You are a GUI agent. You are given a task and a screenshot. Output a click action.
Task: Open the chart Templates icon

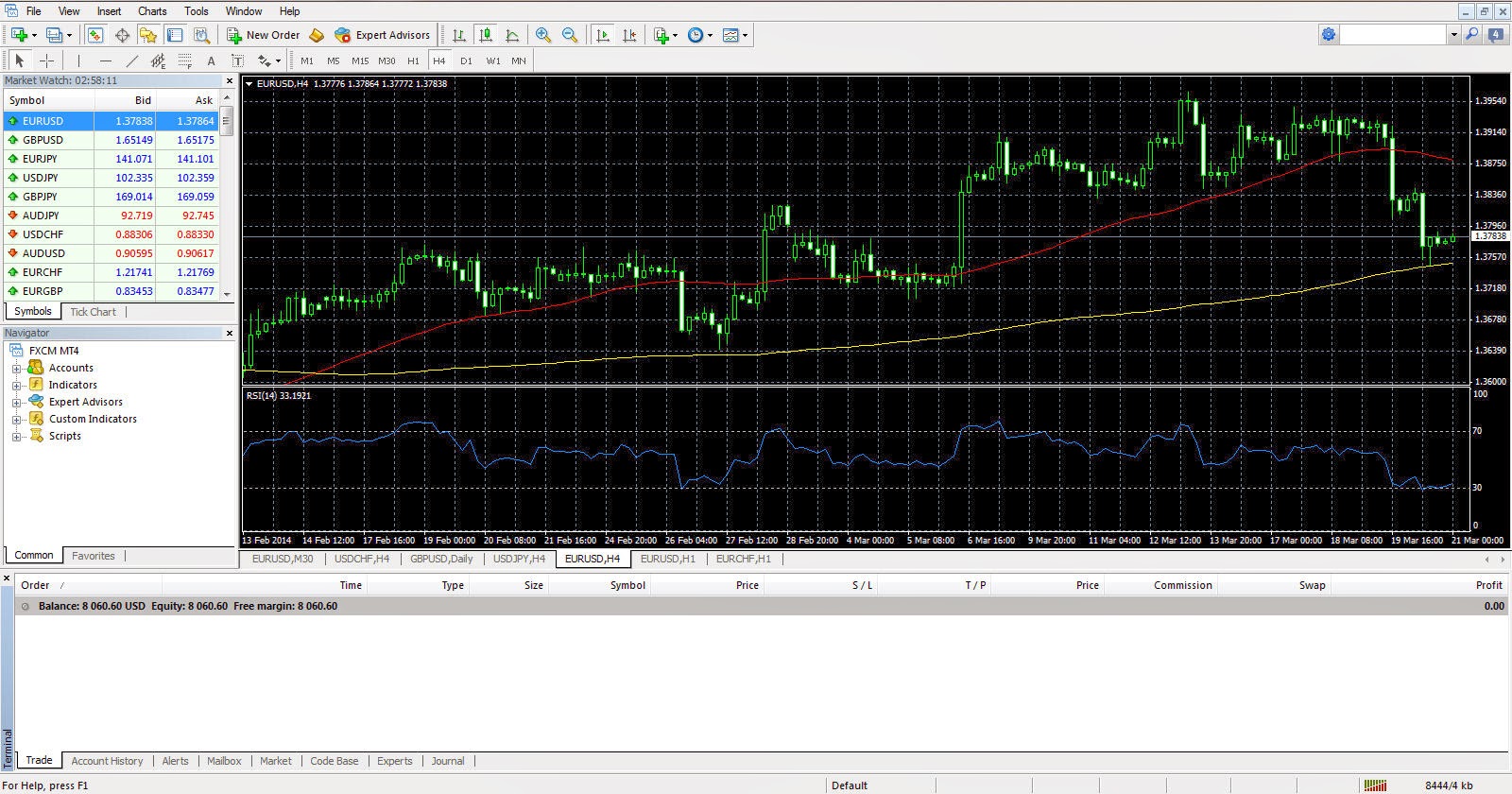730,35
